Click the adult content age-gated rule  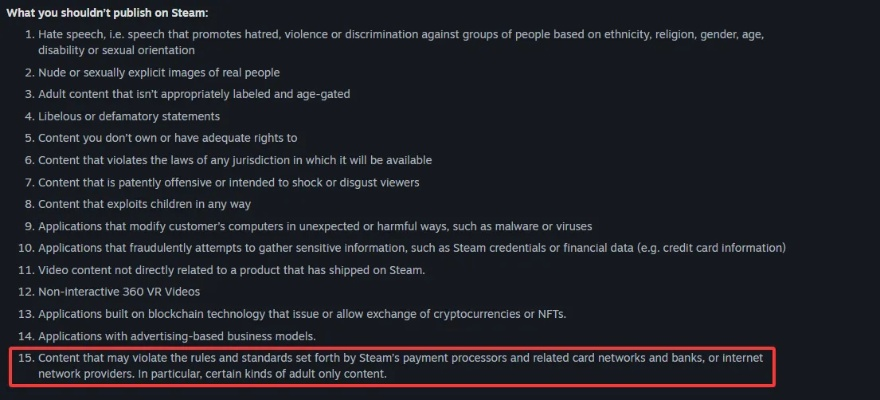click(x=194, y=94)
